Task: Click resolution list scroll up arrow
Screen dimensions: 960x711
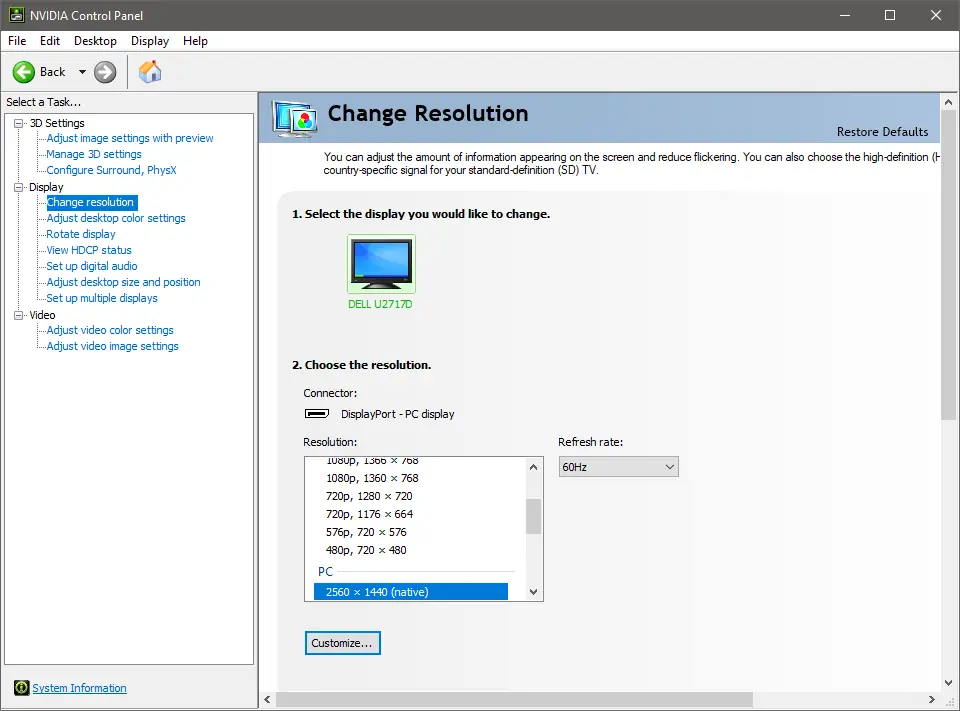Action: pyautogui.click(x=533, y=467)
